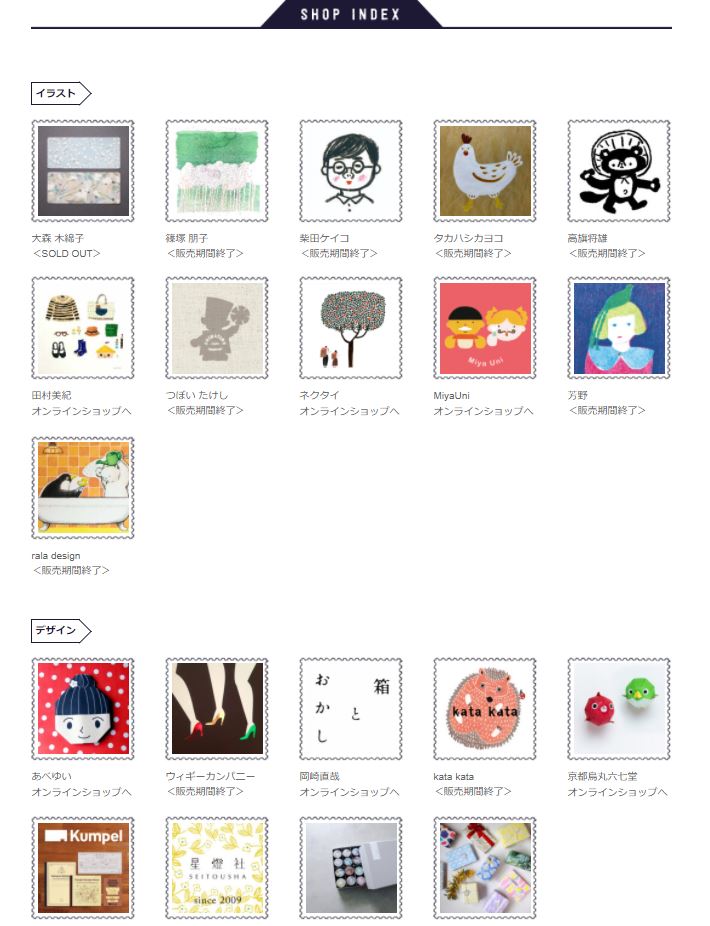Viewport: 710px width, 926px height.
Task: Visit 京都烏丸六七堂 online shop link
Action: coord(618,791)
